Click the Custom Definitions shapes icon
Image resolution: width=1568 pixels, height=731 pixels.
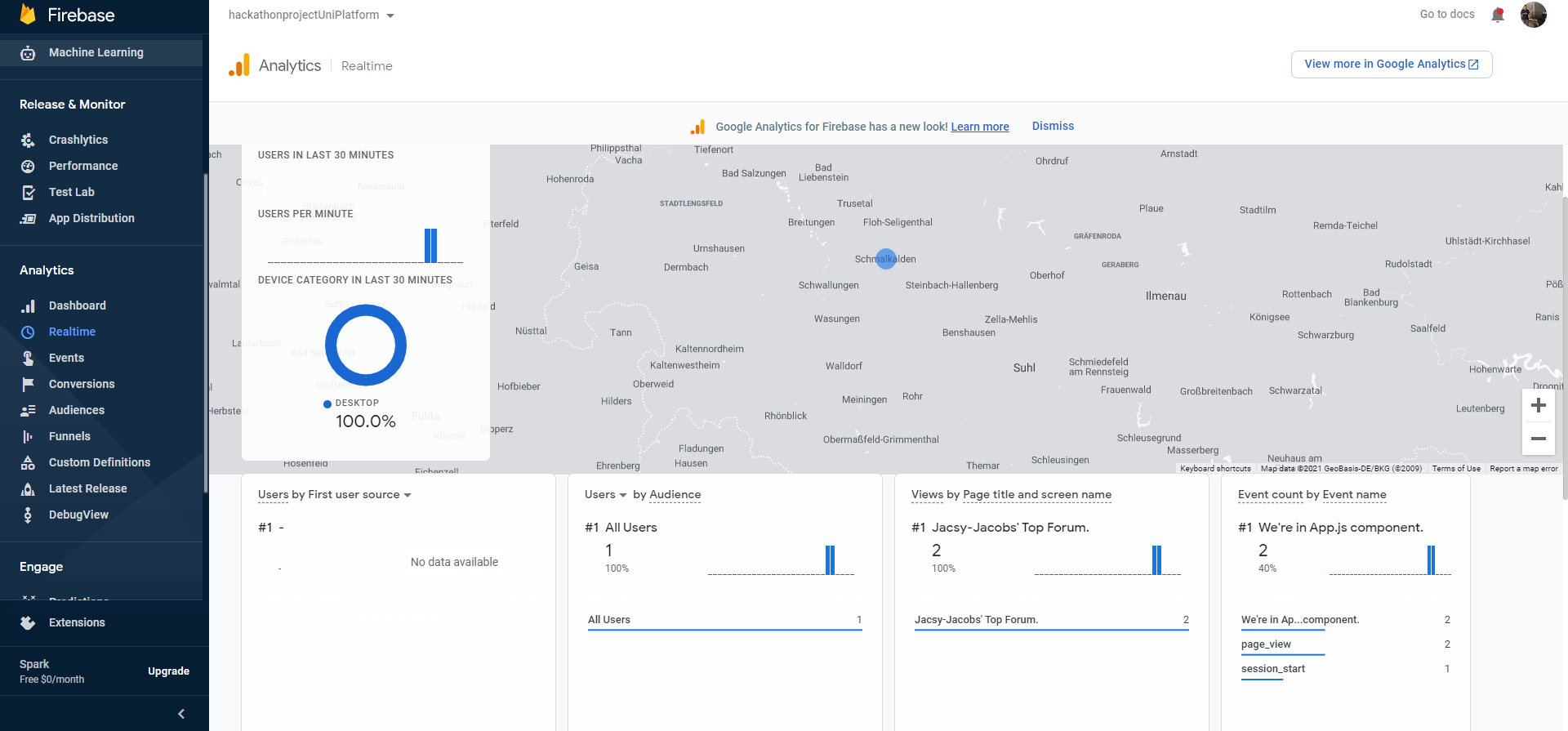[28, 463]
